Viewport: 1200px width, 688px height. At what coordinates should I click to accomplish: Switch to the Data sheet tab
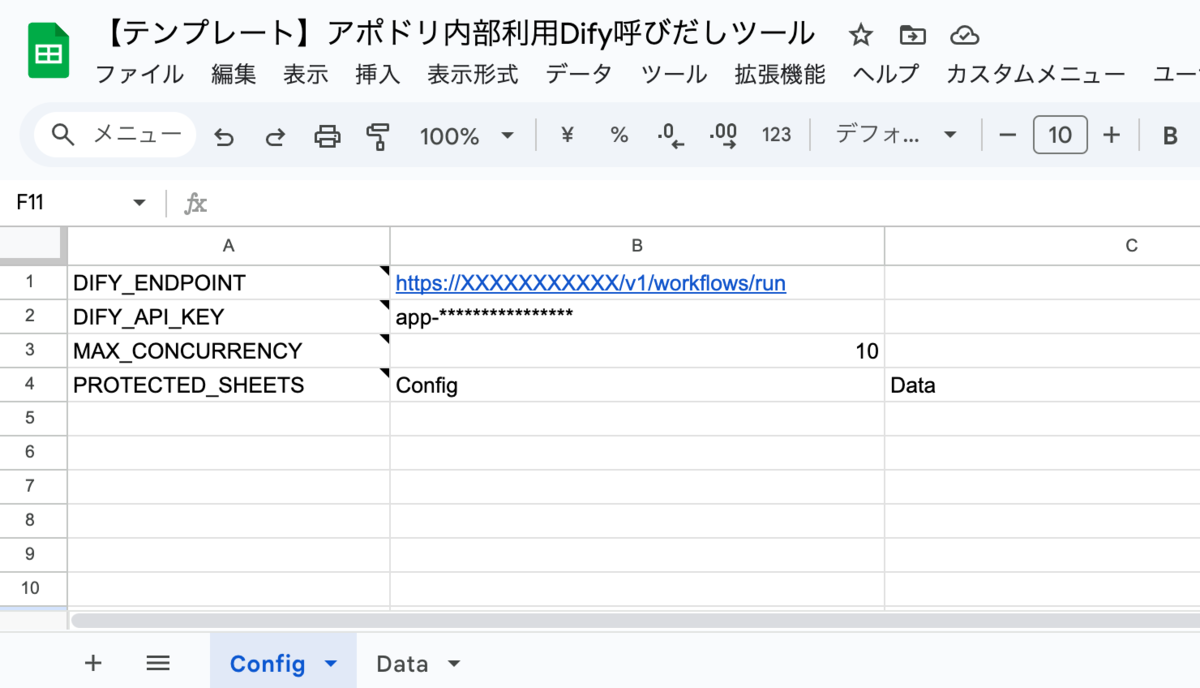(402, 663)
